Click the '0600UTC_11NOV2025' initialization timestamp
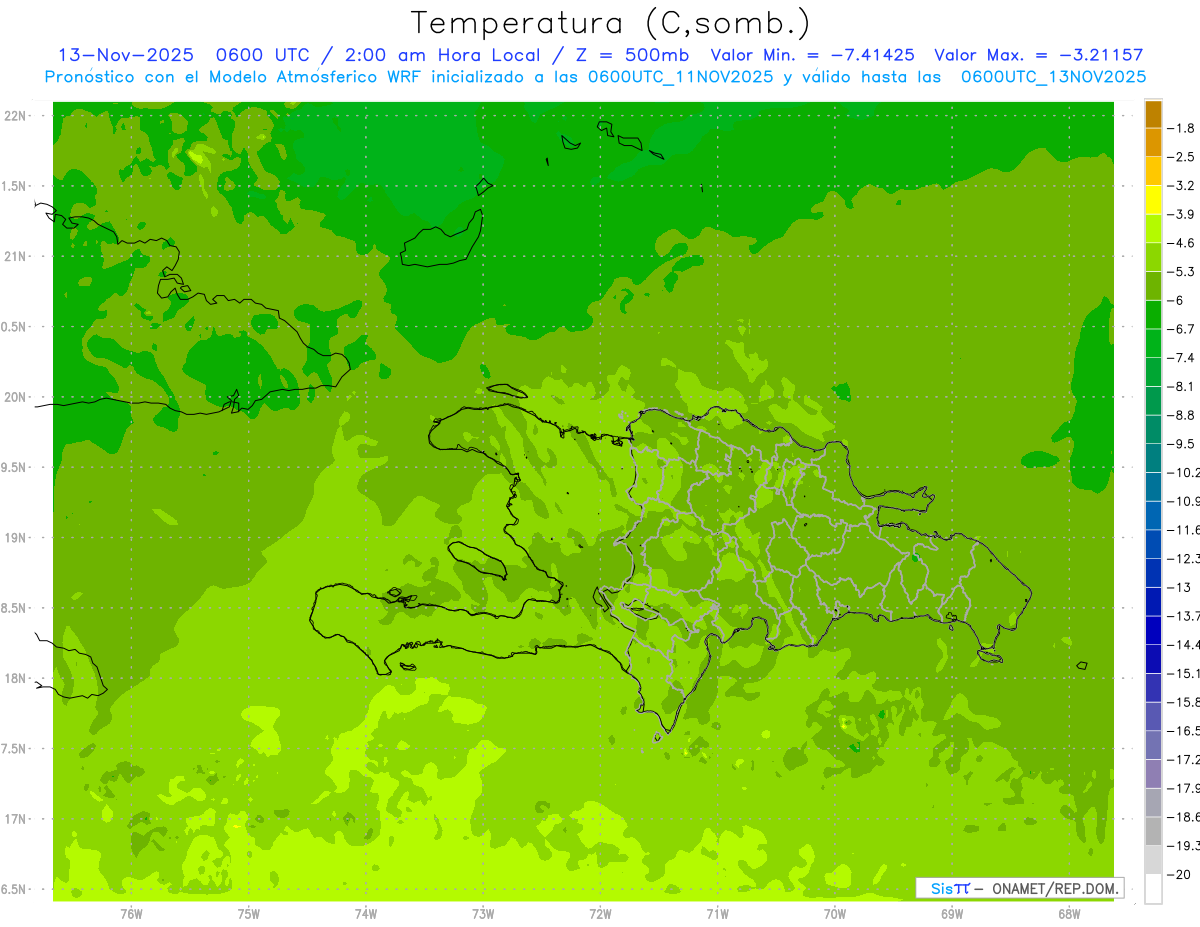The image size is (1200, 927). click(x=680, y=77)
